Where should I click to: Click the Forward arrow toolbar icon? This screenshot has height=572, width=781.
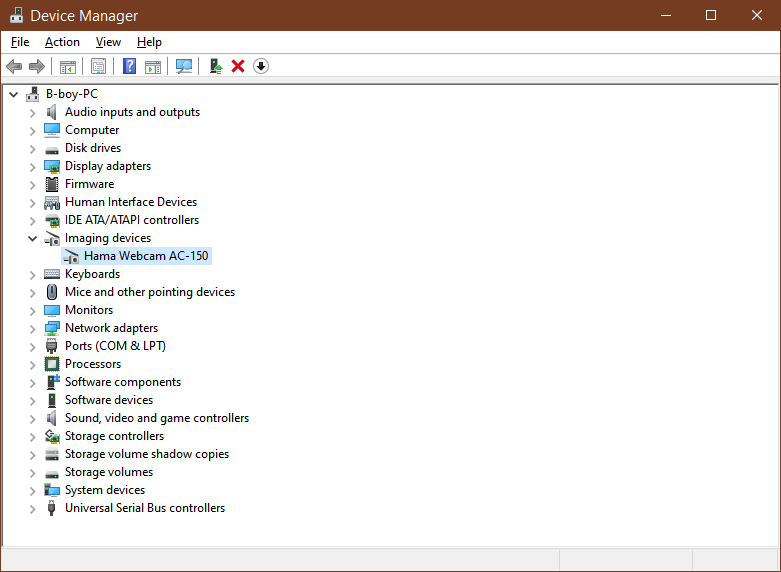[x=37, y=66]
